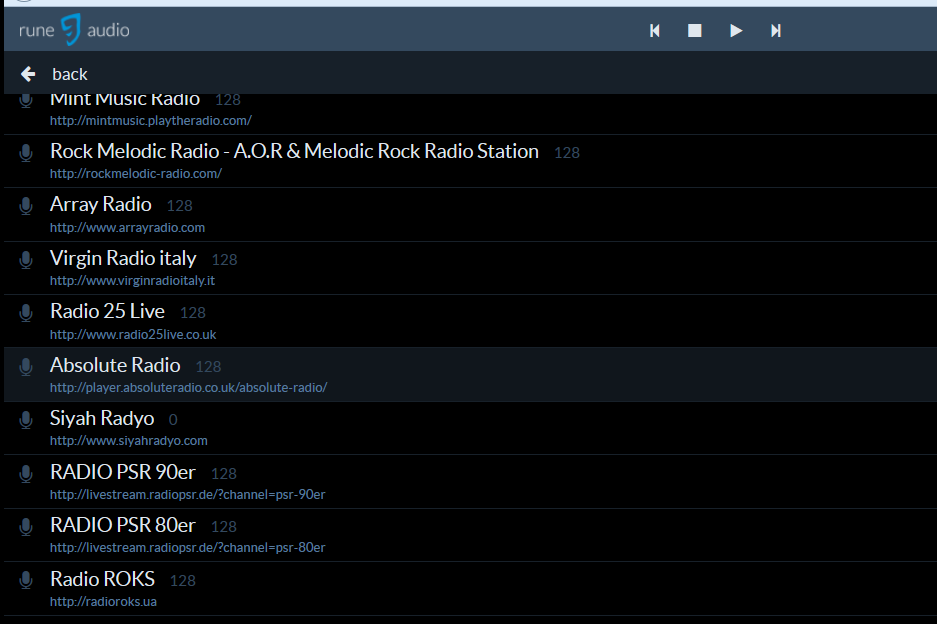Viewport: 937px width, 624px height.
Task: Click the 128 bitrate next to Rock Melodic Radio
Action: (567, 153)
